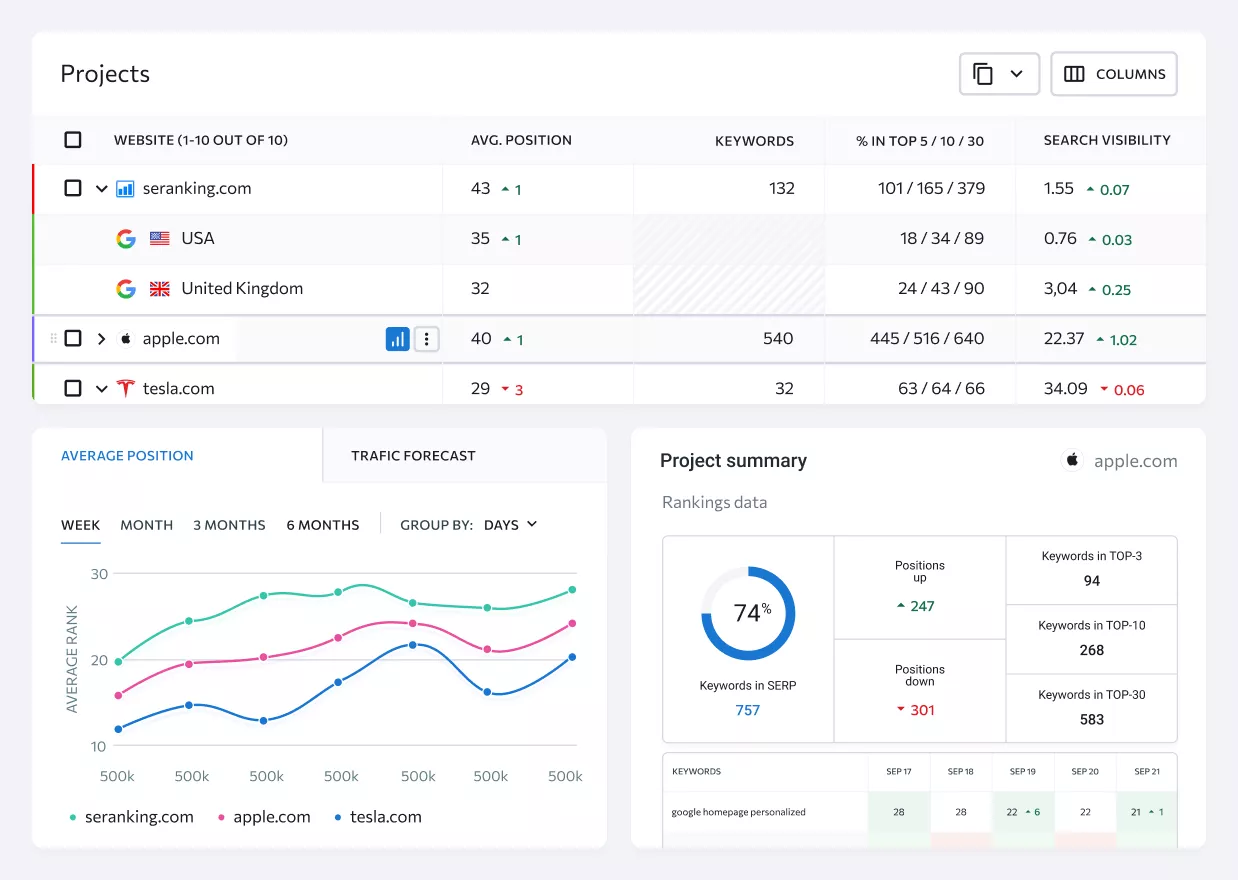The width and height of the screenshot is (1238, 880).
Task: Select the 6 Months time range
Action: click(x=323, y=525)
